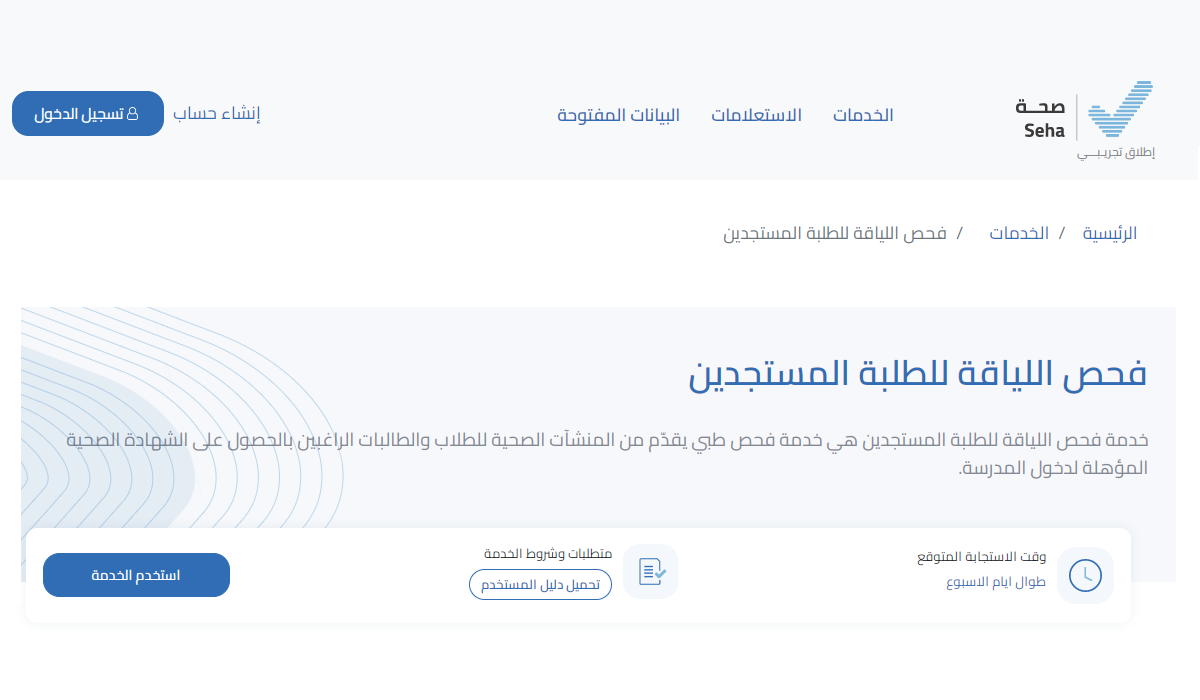Click the document checklist requirements icon
Screen dimensions: 1200x700
(650, 572)
